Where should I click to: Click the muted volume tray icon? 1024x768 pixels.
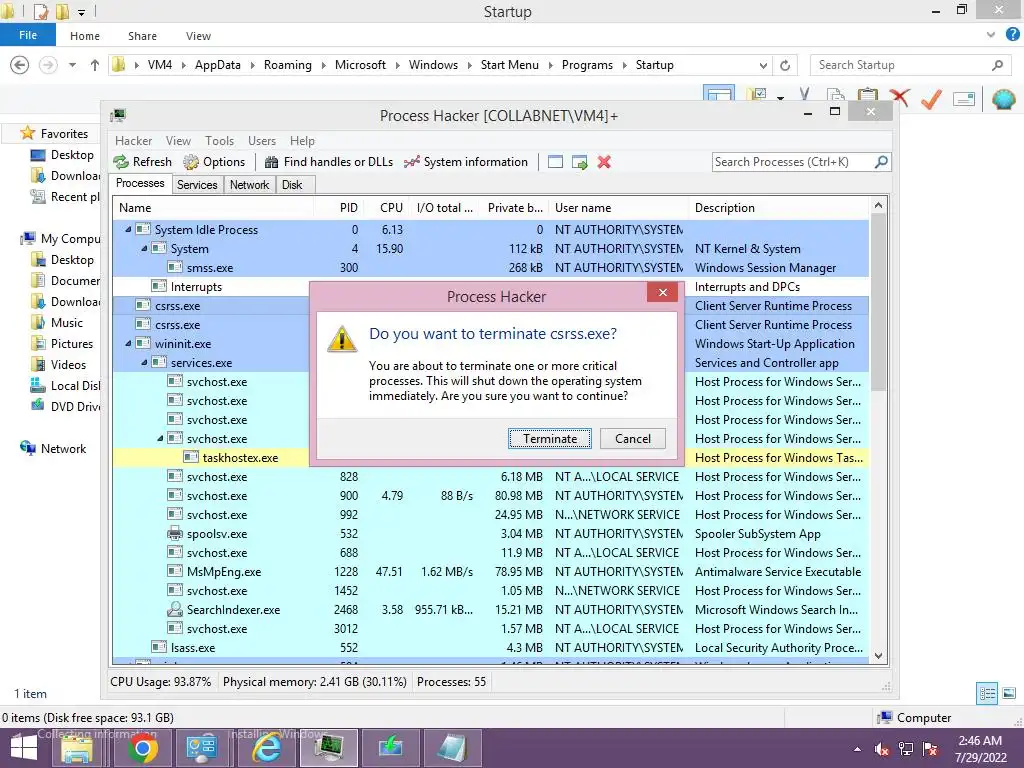coord(882,748)
